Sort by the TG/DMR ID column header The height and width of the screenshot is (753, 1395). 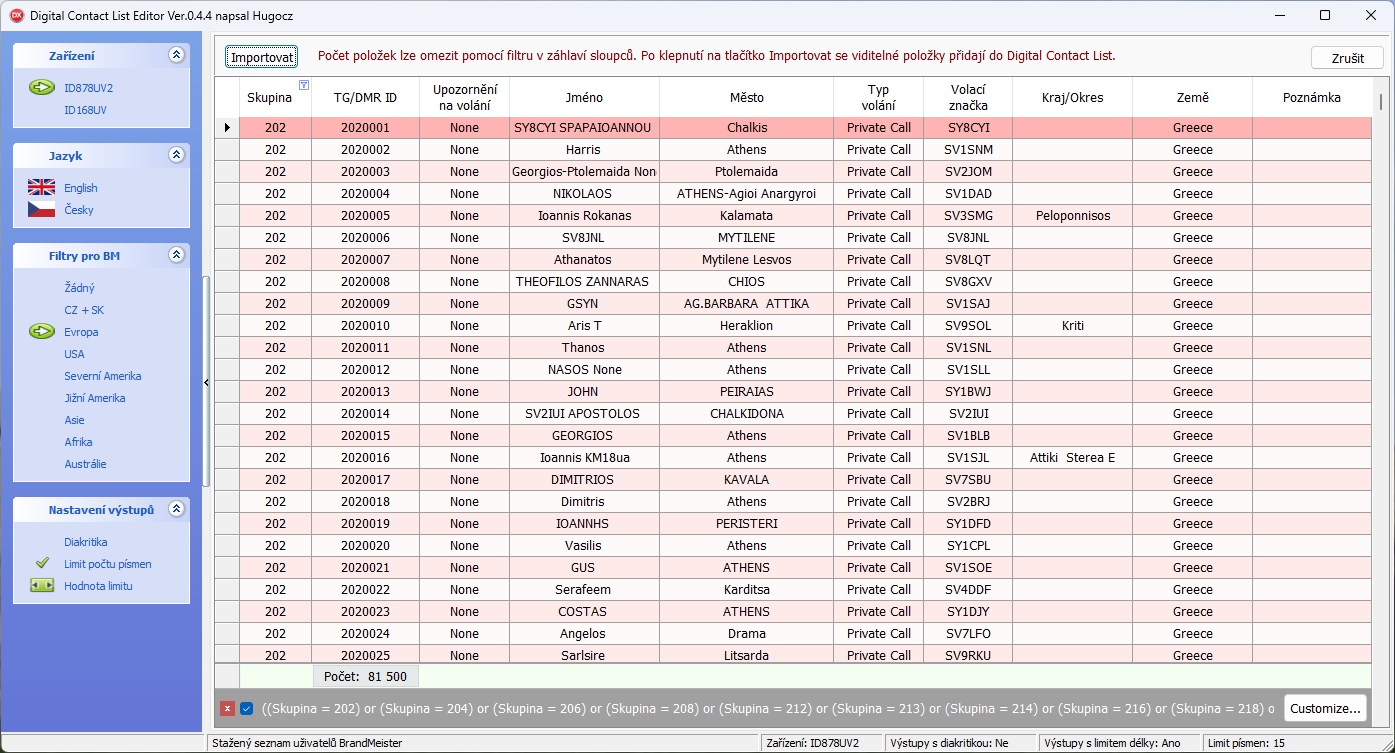coord(365,97)
